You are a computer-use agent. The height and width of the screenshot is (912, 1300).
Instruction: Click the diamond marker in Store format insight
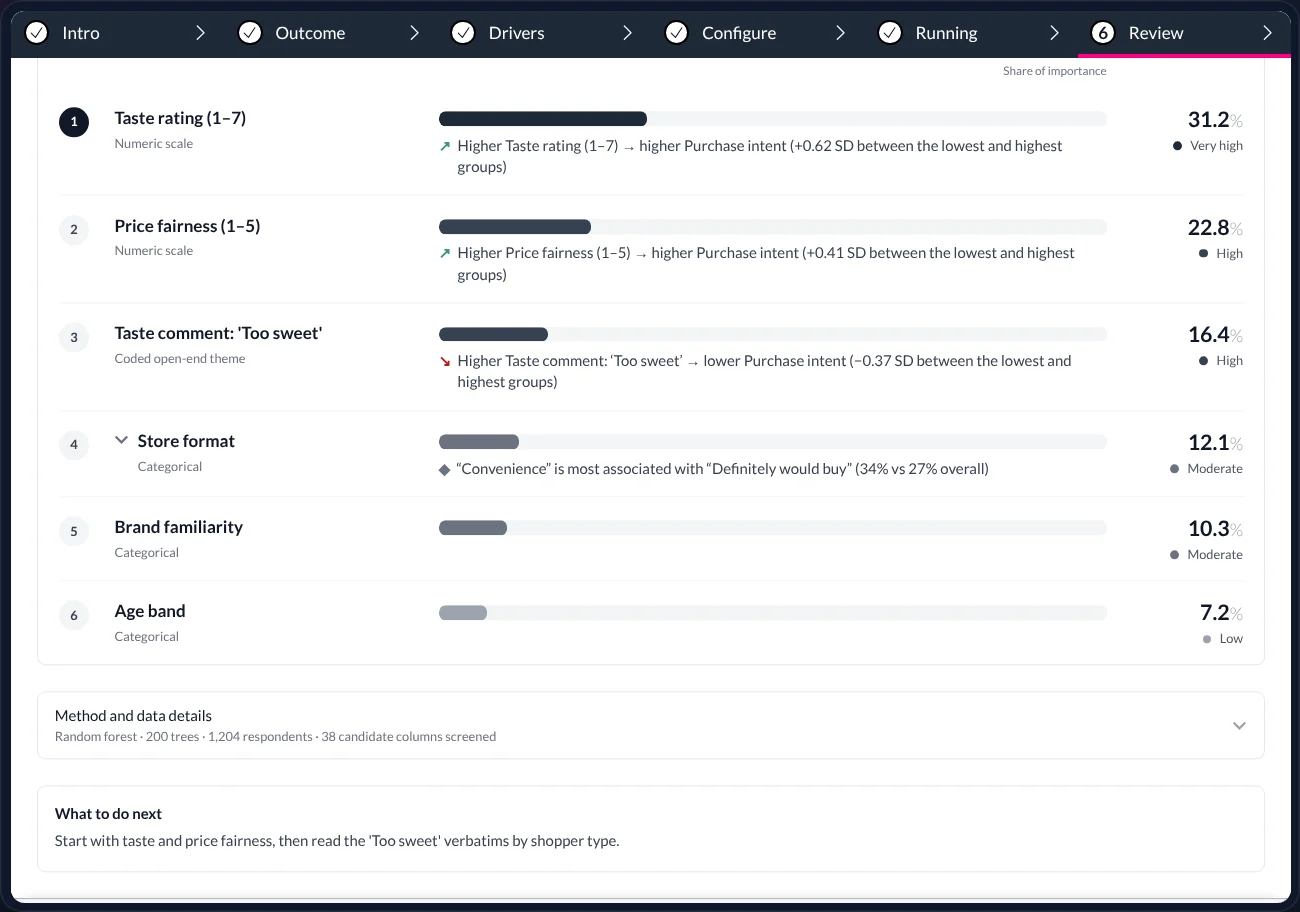click(445, 469)
